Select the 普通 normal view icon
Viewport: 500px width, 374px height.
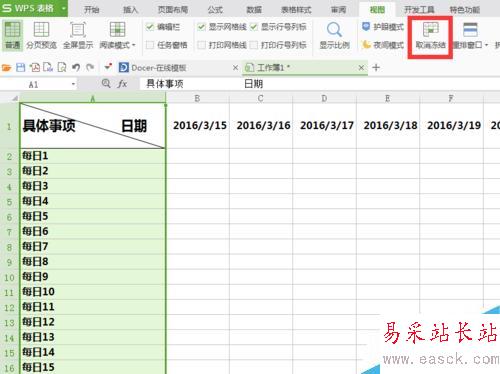tap(13, 35)
